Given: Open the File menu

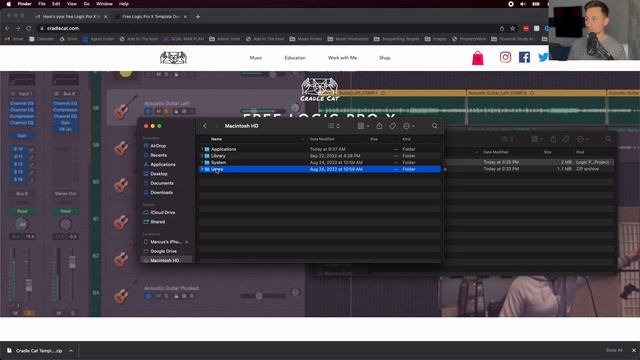Looking at the screenshot, I should [x=42, y=4].
